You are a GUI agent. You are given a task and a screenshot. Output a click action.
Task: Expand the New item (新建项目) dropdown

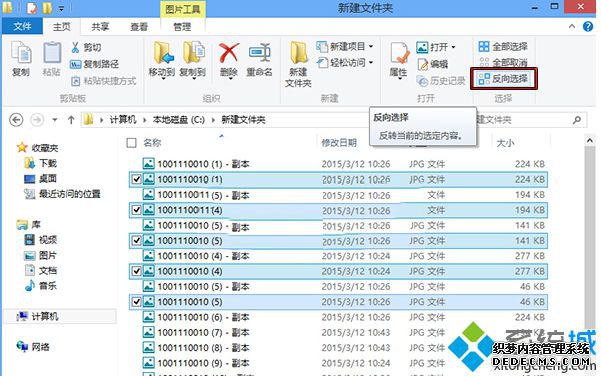point(371,46)
